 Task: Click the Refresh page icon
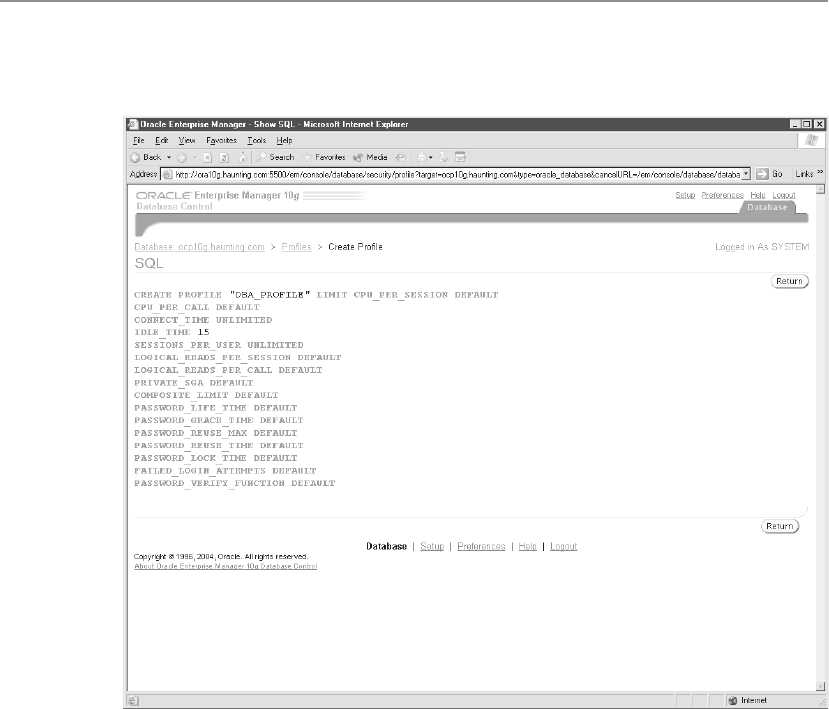point(224,158)
